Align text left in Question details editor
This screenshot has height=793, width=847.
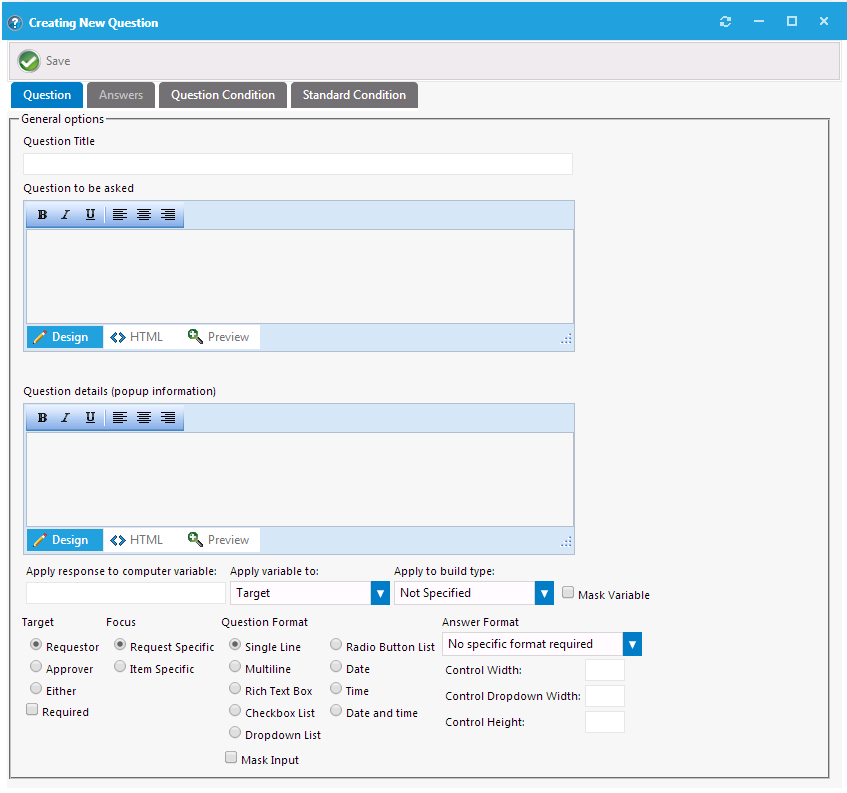[x=120, y=418]
